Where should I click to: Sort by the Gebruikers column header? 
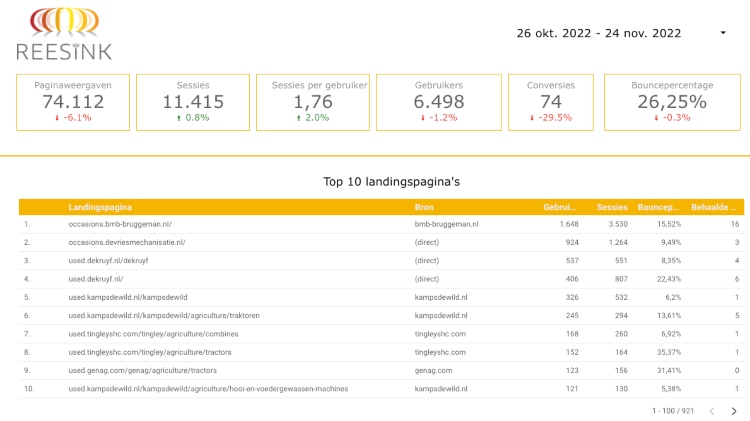click(x=560, y=207)
